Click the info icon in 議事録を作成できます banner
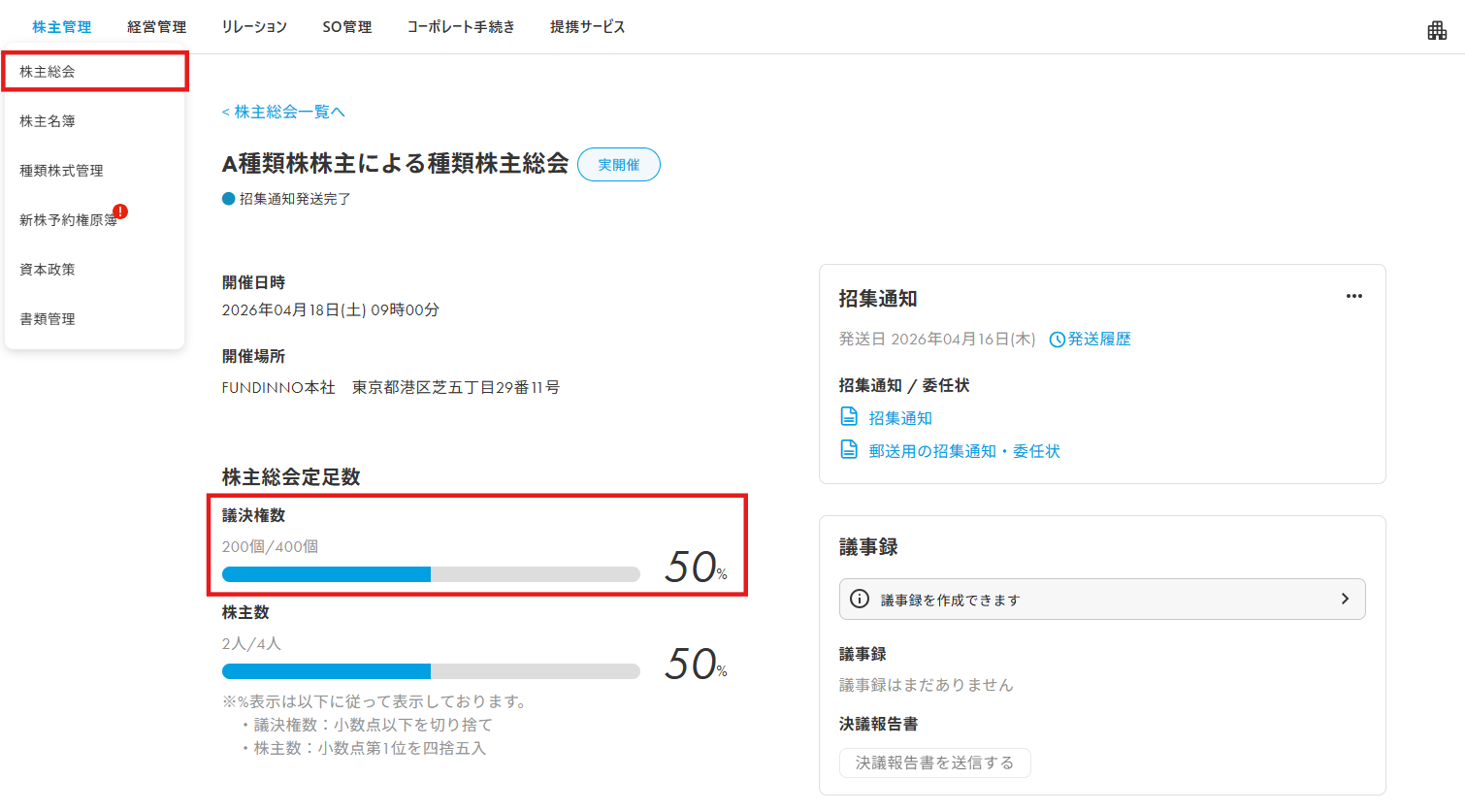Image resolution: width=1465 pixels, height=812 pixels. 860,599
